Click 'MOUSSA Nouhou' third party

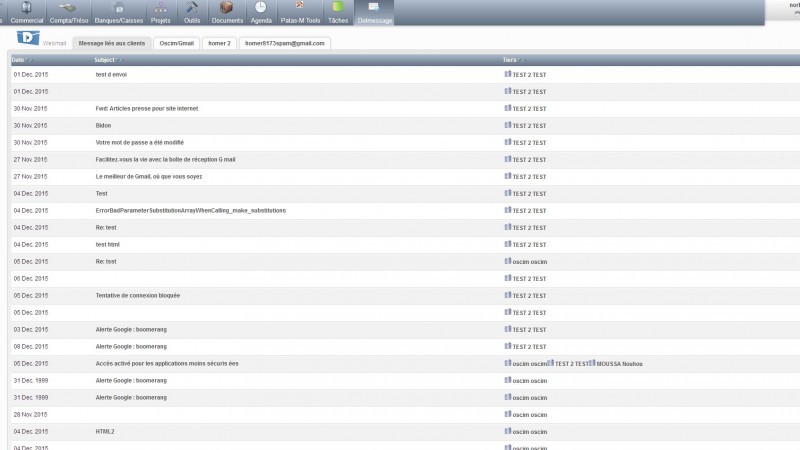click(619, 364)
